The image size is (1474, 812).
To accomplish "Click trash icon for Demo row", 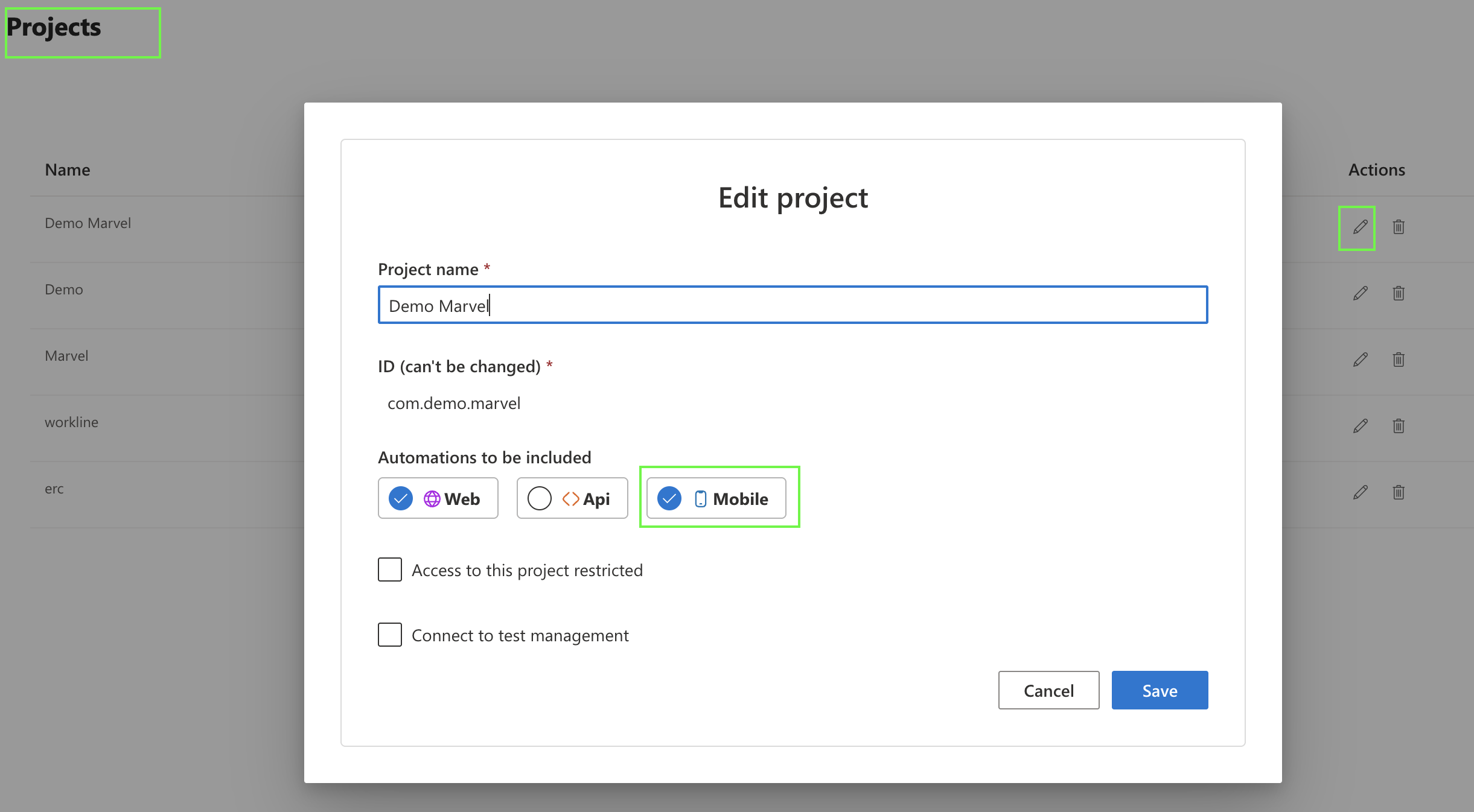I will (x=1398, y=294).
